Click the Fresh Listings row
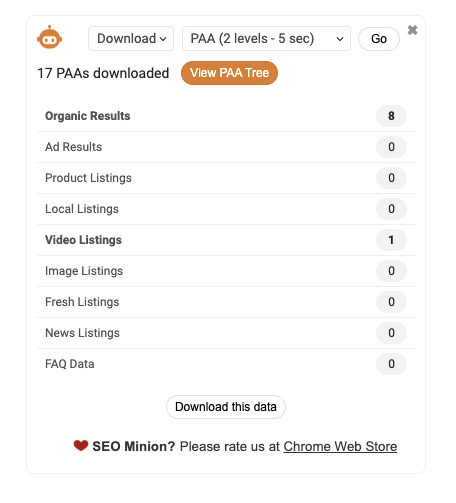This screenshot has height=503, width=456. [x=226, y=302]
